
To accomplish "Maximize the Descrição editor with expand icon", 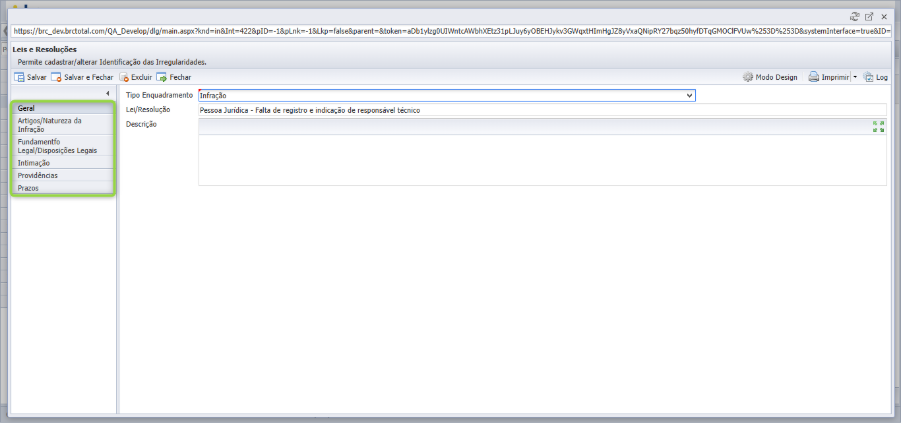I will pyautogui.click(x=879, y=126).
